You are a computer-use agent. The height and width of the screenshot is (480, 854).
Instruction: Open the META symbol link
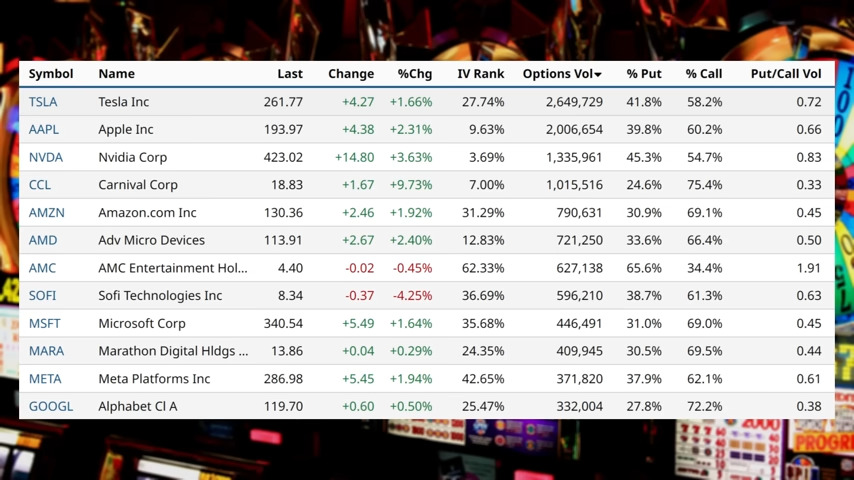(x=45, y=379)
